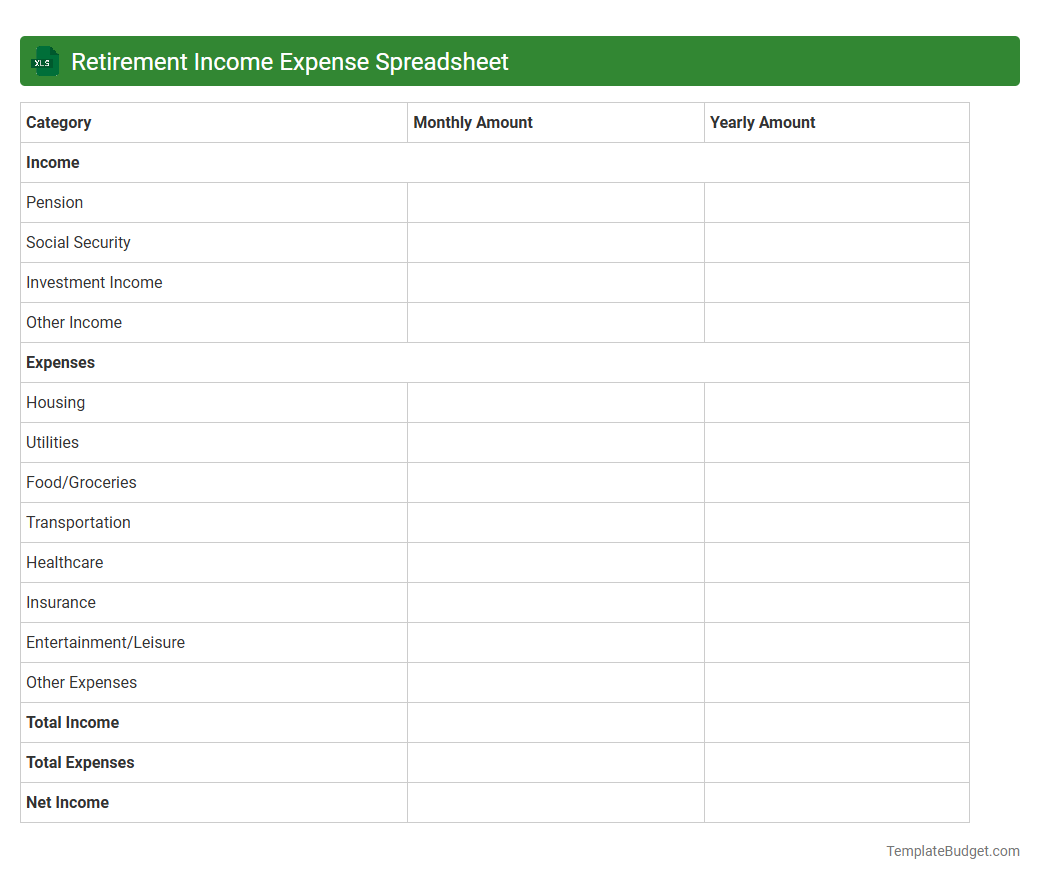Select the Retirement Income Expense Spreadsheet title

click(289, 61)
